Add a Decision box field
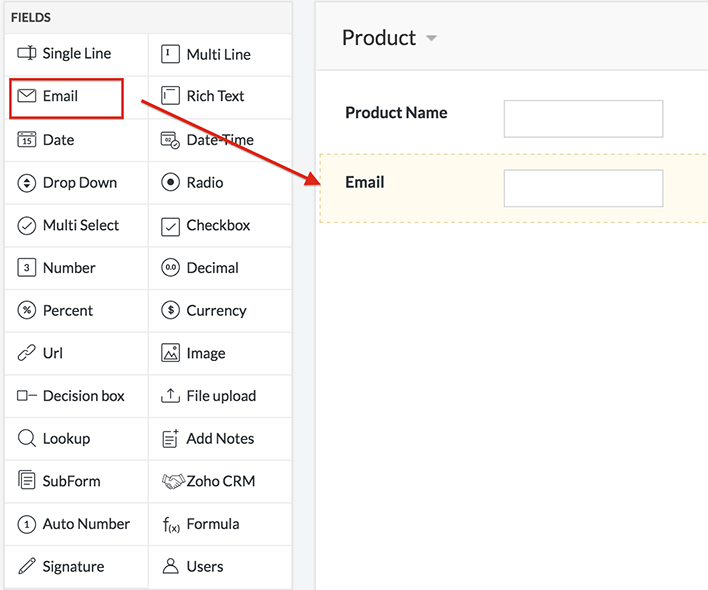708x590 pixels. tap(83, 396)
